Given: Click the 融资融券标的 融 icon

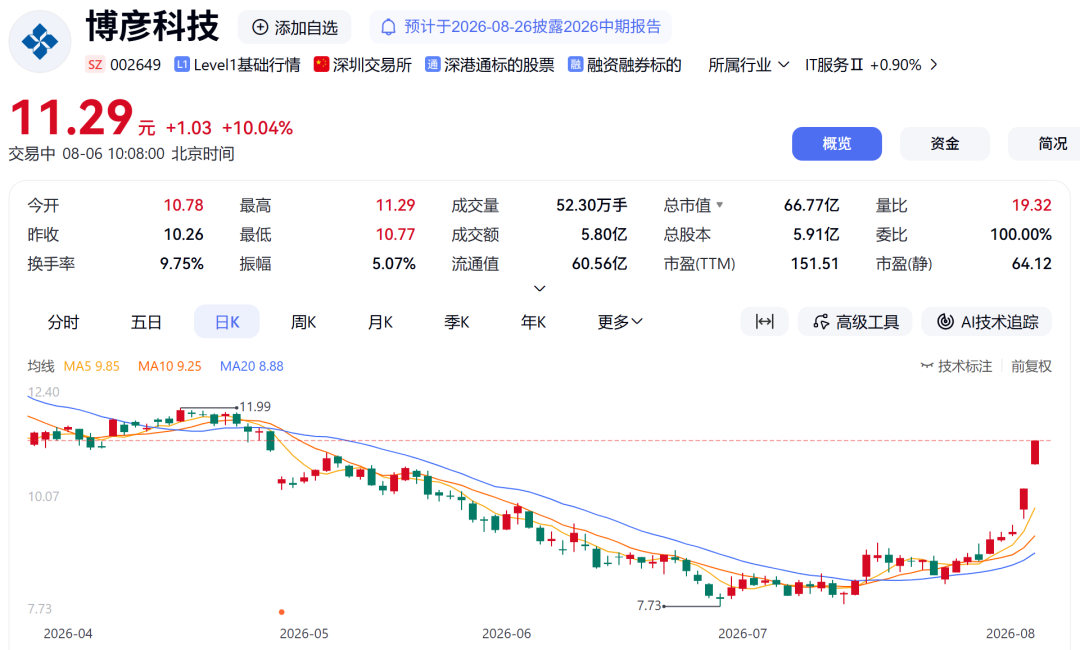Looking at the screenshot, I should (x=575, y=65).
